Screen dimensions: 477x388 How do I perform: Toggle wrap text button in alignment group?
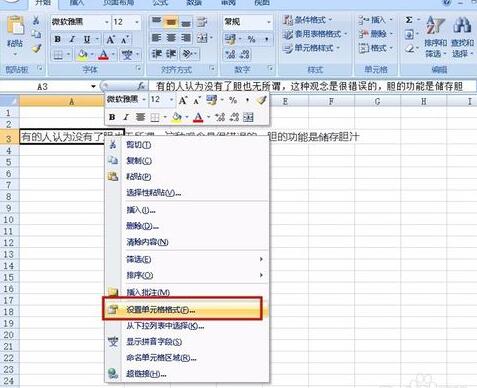click(x=202, y=22)
